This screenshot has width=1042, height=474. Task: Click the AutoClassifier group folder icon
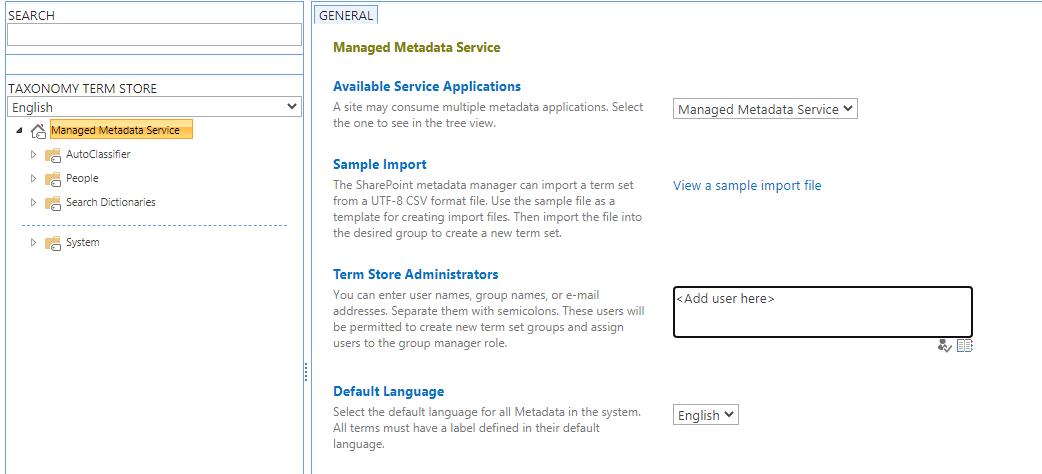pos(53,155)
